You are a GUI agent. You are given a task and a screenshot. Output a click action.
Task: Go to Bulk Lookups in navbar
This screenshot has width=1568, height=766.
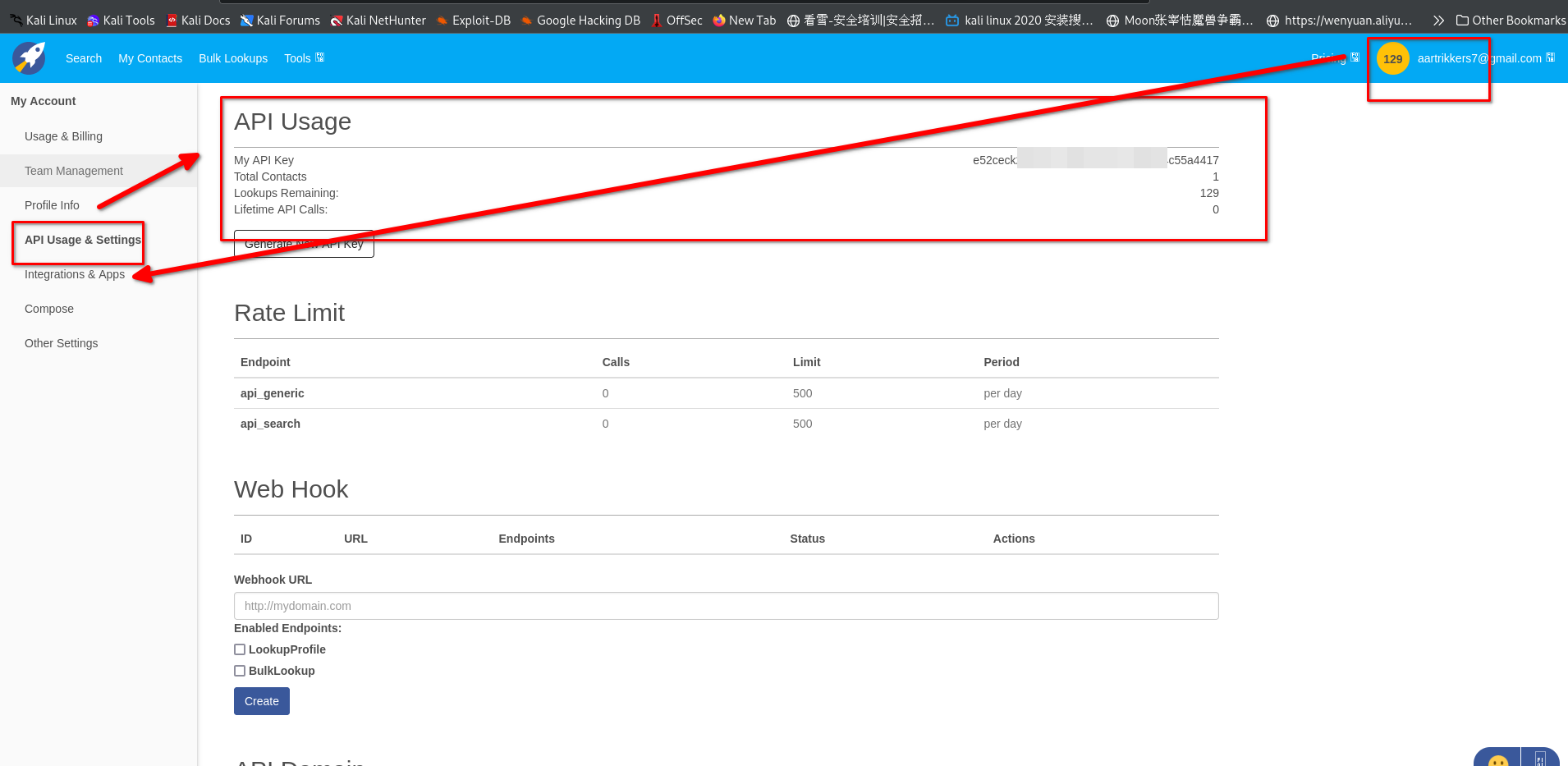click(233, 58)
